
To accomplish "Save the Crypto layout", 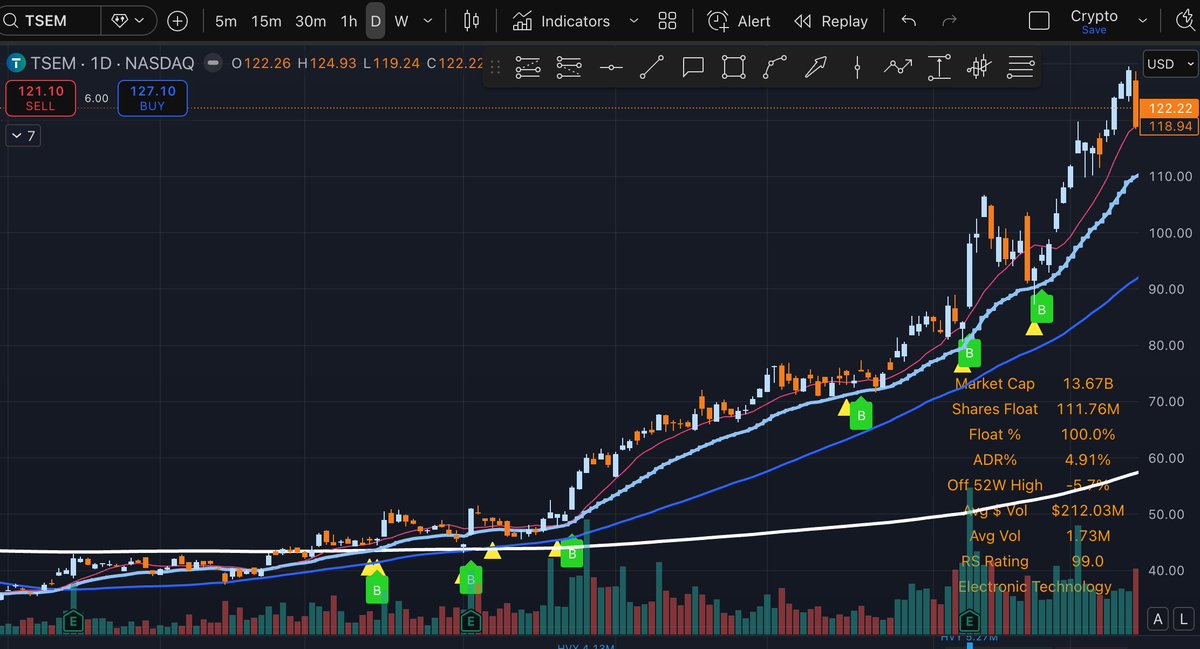I will pyautogui.click(x=1094, y=30).
